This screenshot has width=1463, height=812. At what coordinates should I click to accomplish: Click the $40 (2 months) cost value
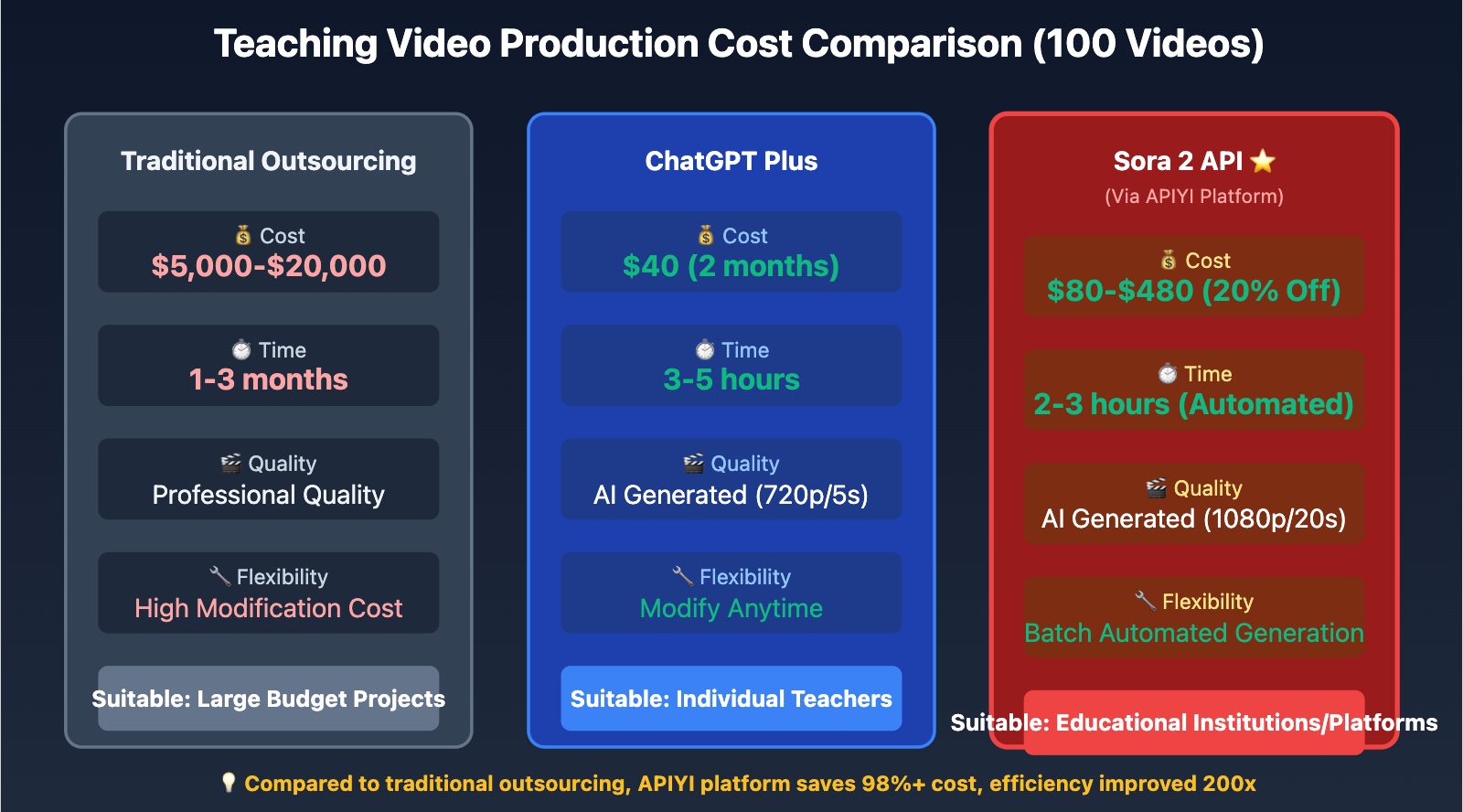point(731,266)
